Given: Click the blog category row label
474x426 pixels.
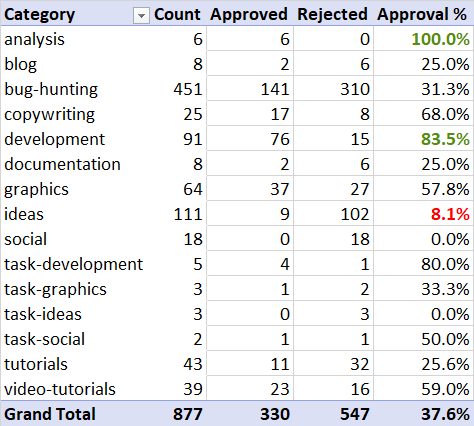Looking at the screenshot, I should click(20, 64).
